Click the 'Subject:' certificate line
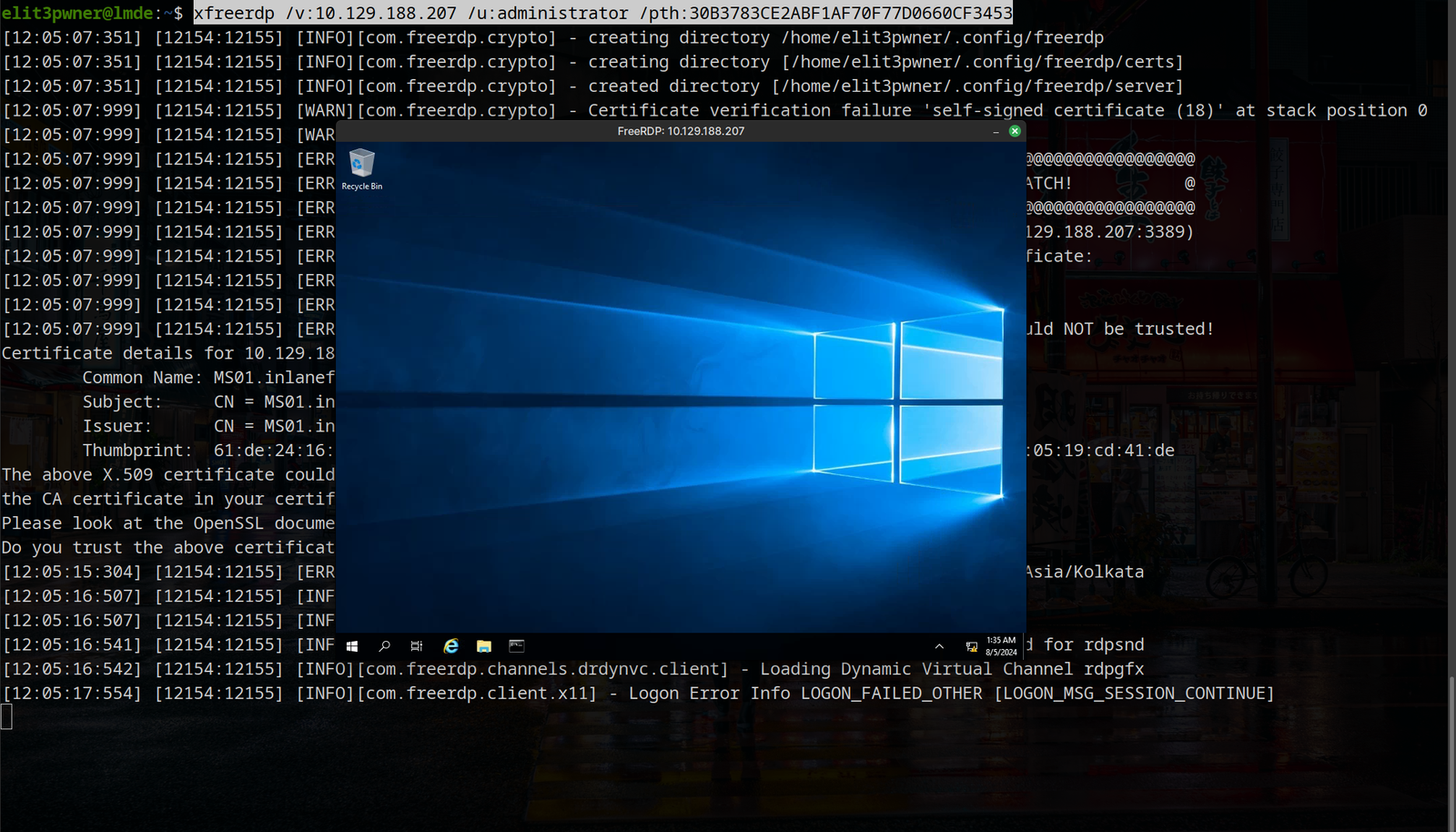This screenshot has height=832, width=1456. tap(208, 401)
